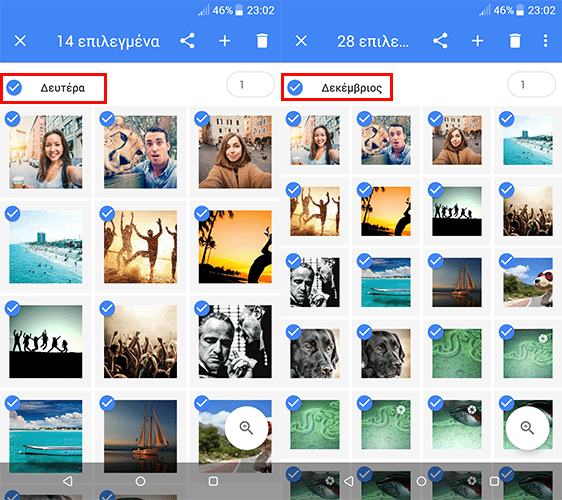Open the three-dot overflow menu
This screenshot has width=562, height=500.
546,41
